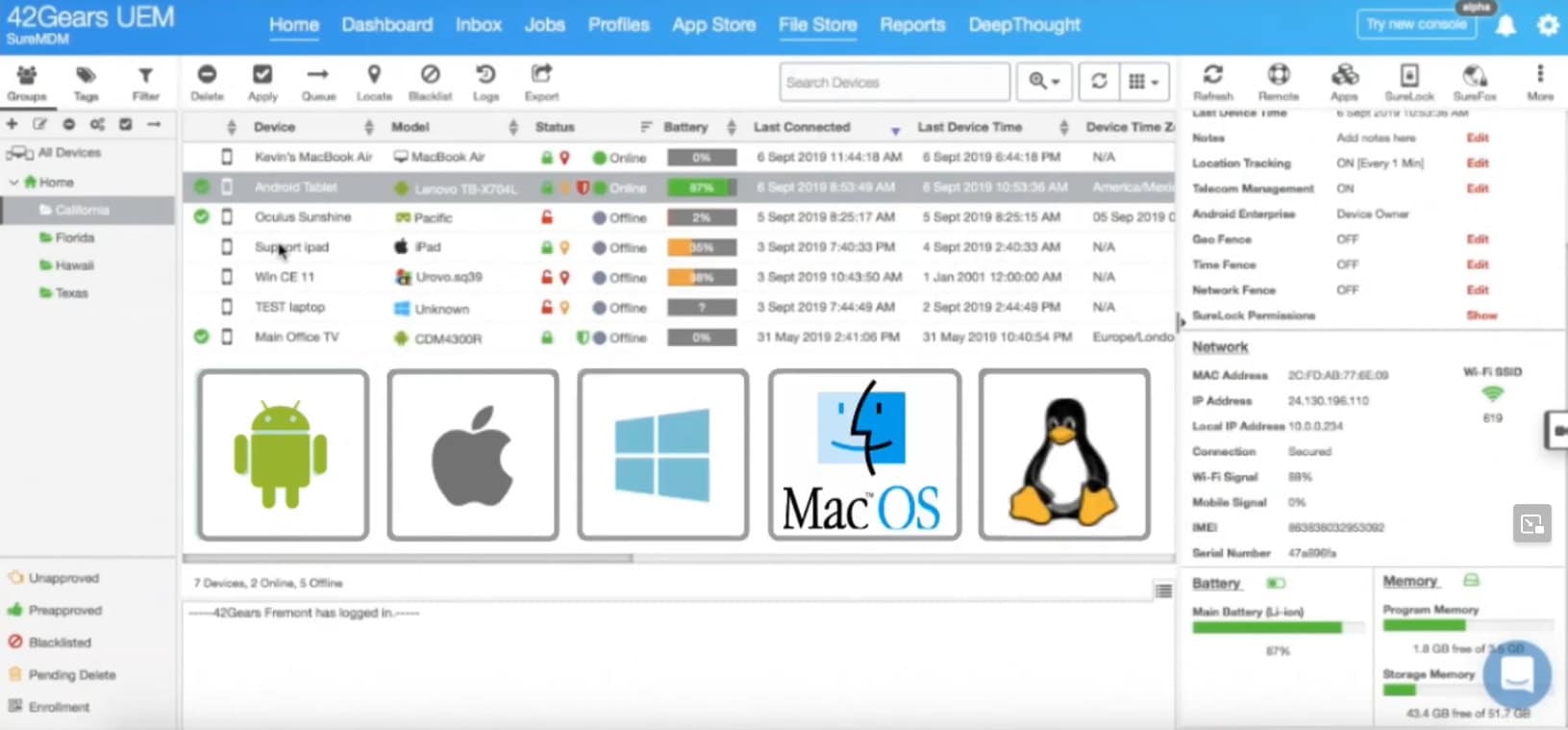Click the Program Memory usage bar
The width and height of the screenshot is (1568, 730).
pyautogui.click(x=1468, y=626)
